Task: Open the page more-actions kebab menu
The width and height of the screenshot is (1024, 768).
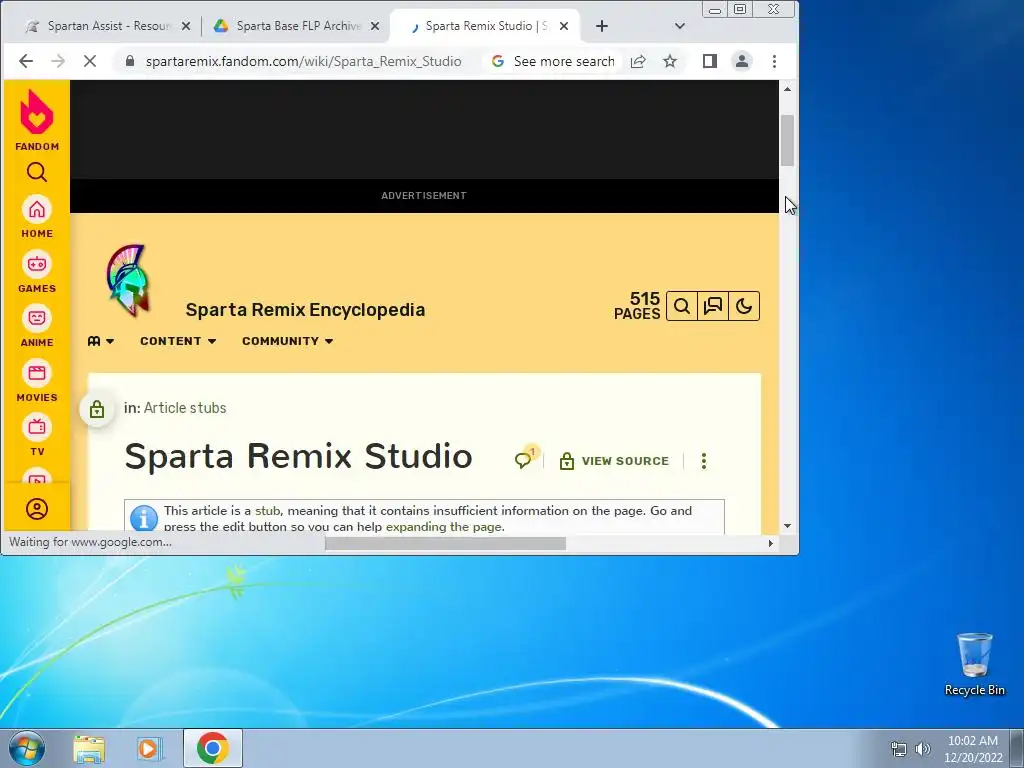Action: [703, 461]
